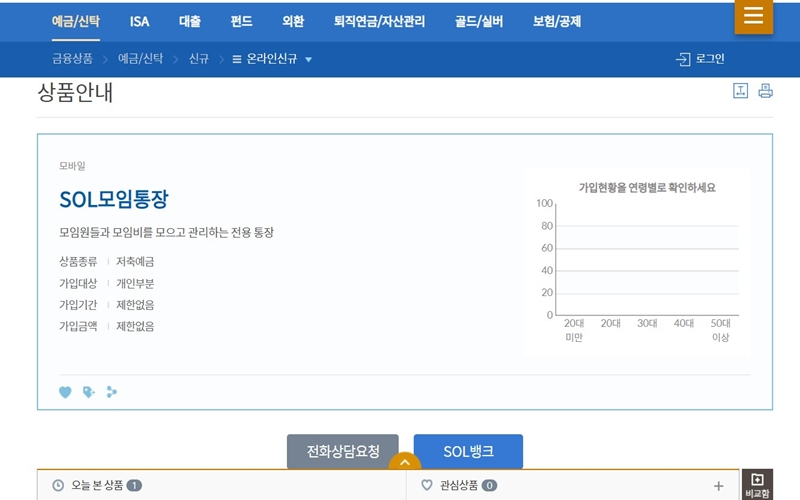Image resolution: width=800 pixels, height=500 pixels.
Task: Click the SOL모임통장 product title
Action: click(x=114, y=199)
